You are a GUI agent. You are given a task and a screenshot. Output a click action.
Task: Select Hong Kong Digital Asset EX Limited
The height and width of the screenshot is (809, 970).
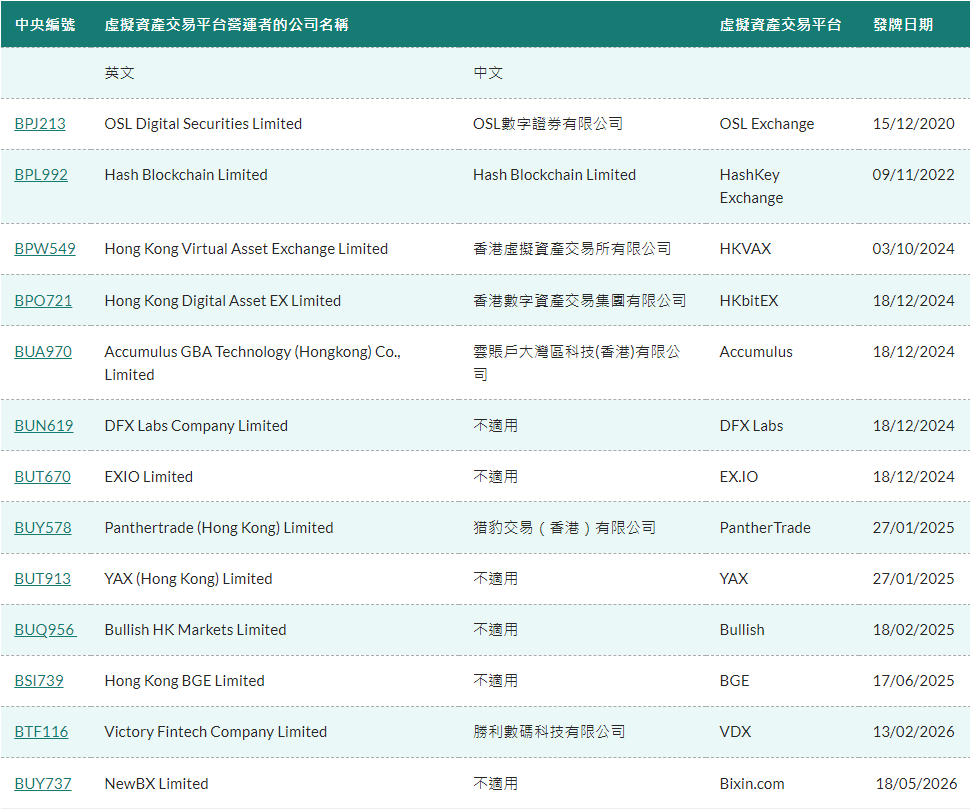[223, 301]
